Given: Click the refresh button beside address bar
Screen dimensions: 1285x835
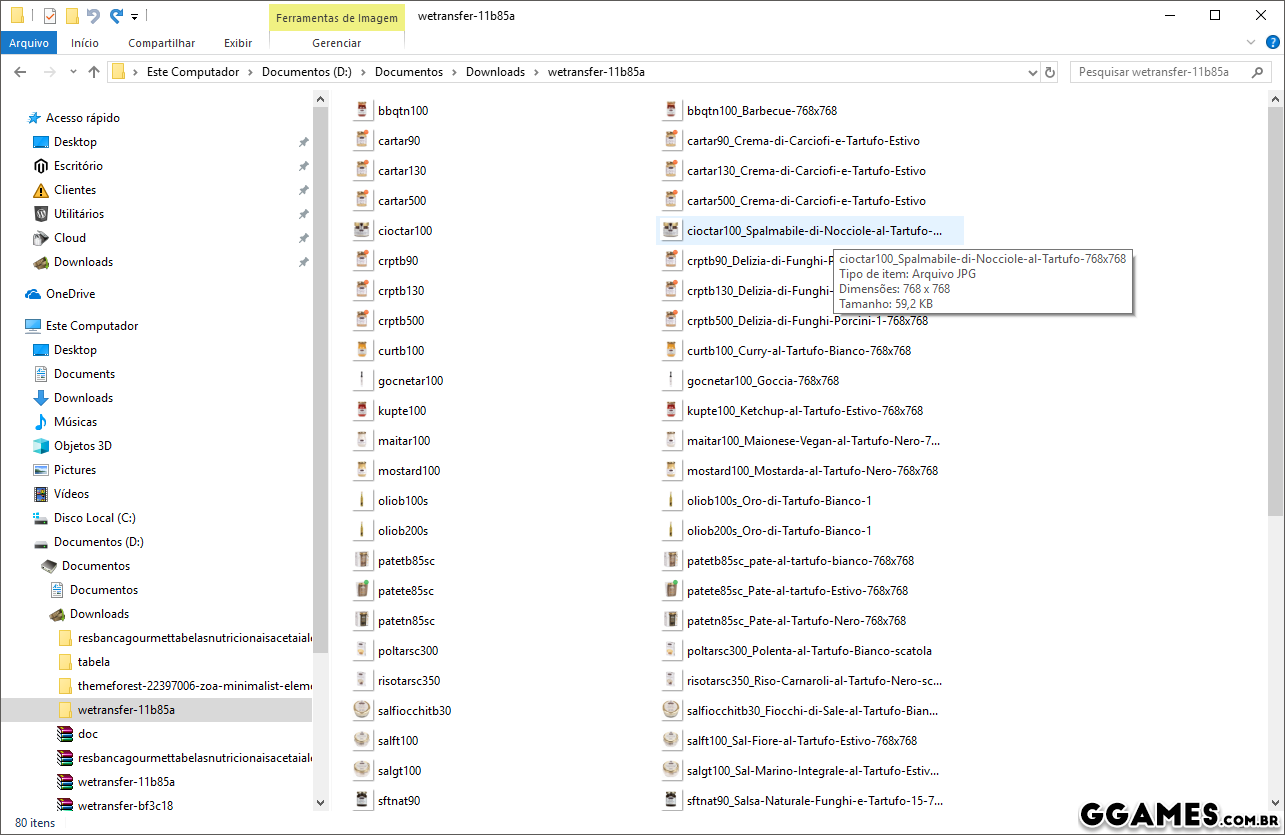Looking at the screenshot, I should 1050,72.
